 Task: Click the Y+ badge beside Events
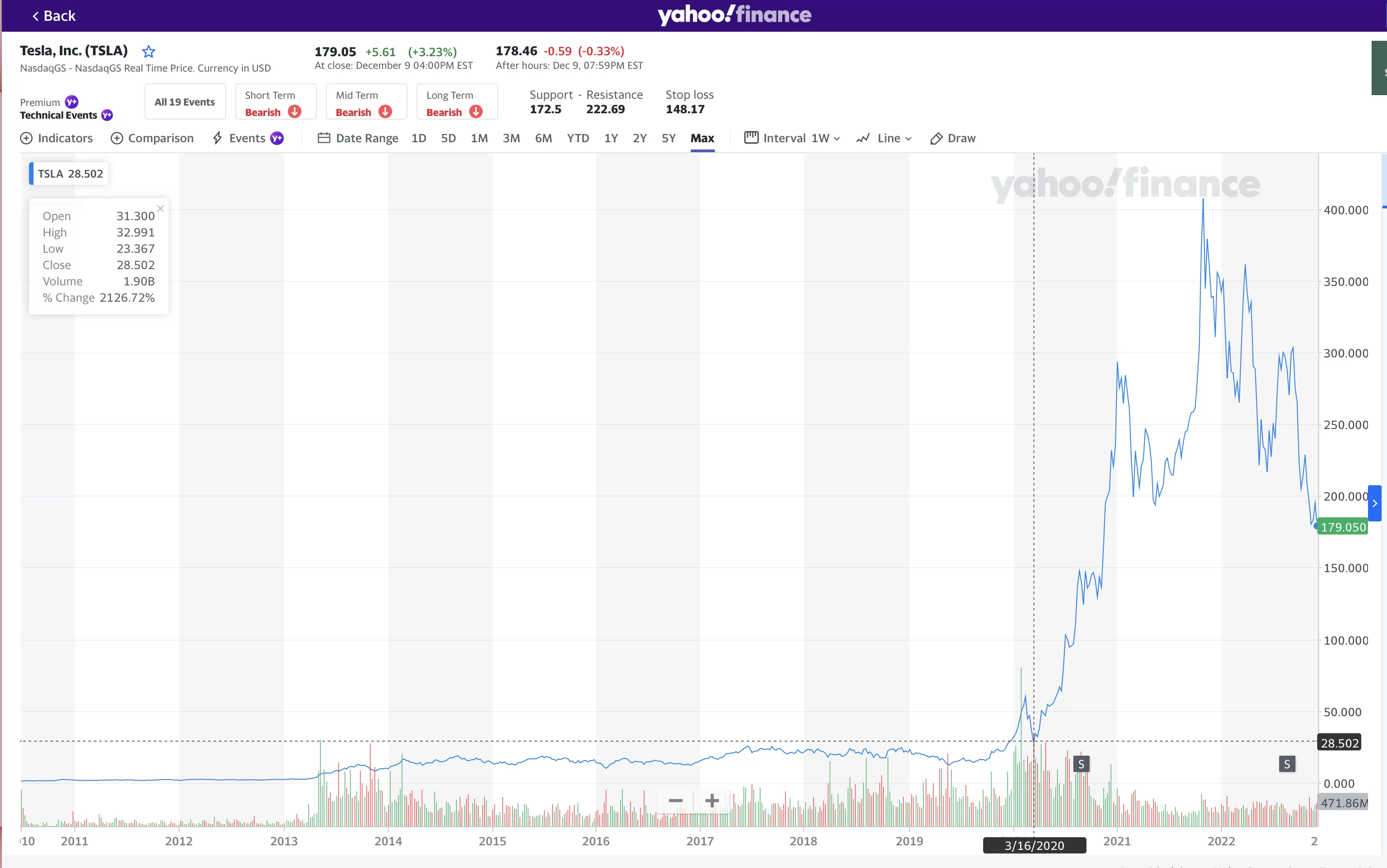pyautogui.click(x=277, y=138)
